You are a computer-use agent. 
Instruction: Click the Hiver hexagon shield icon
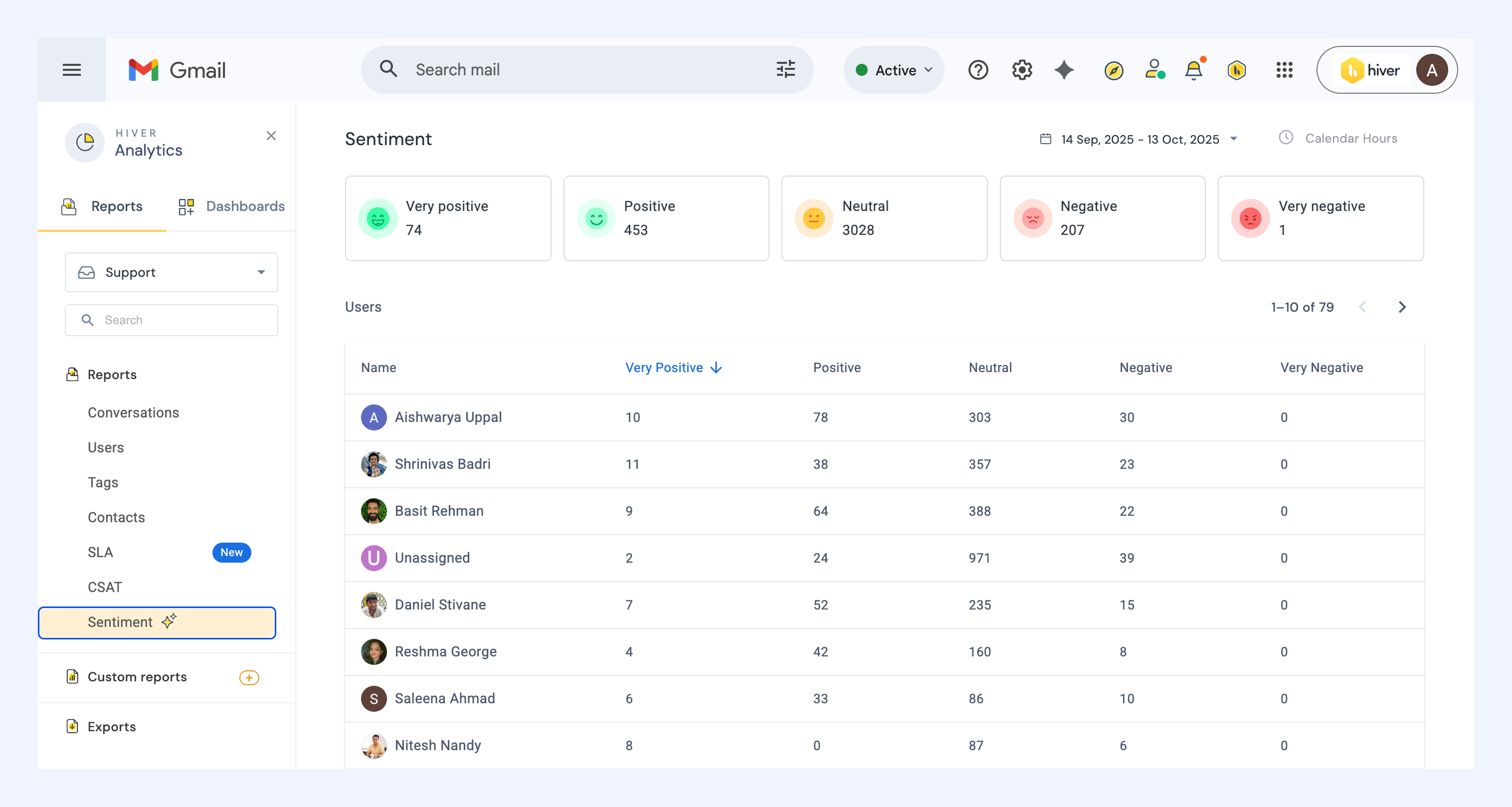click(1237, 70)
